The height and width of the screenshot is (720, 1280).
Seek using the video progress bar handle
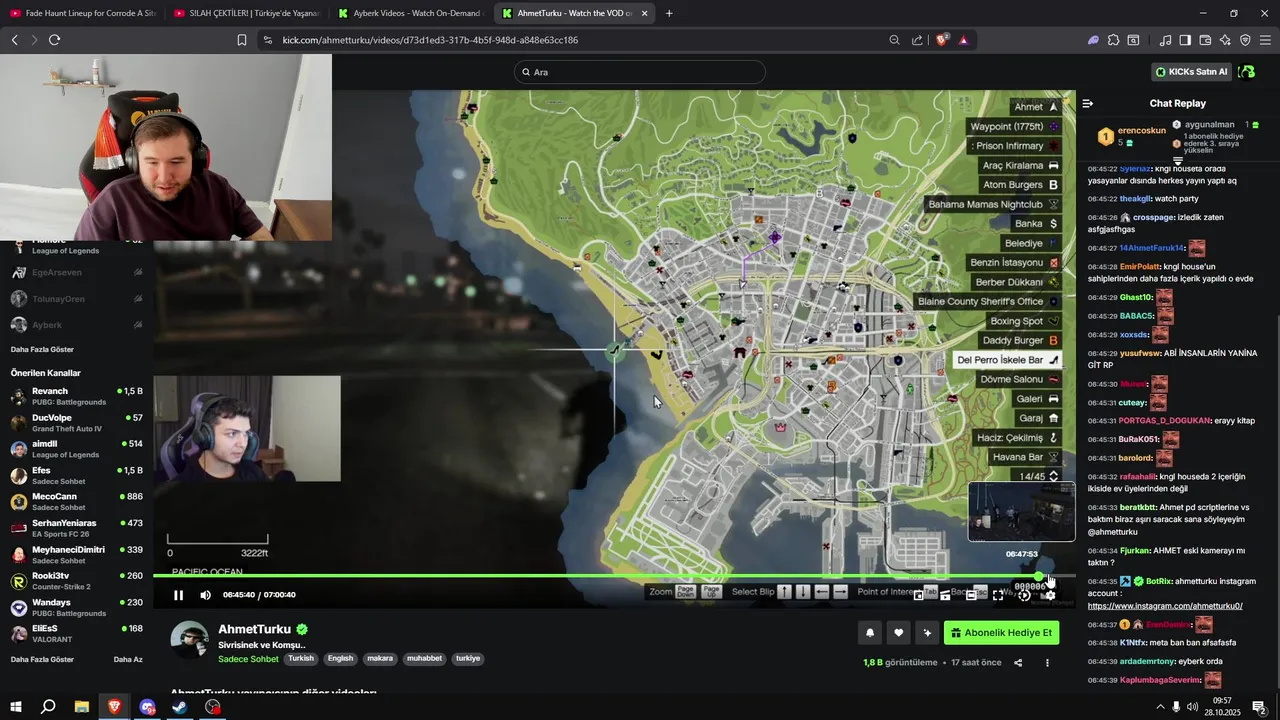(x=1039, y=576)
